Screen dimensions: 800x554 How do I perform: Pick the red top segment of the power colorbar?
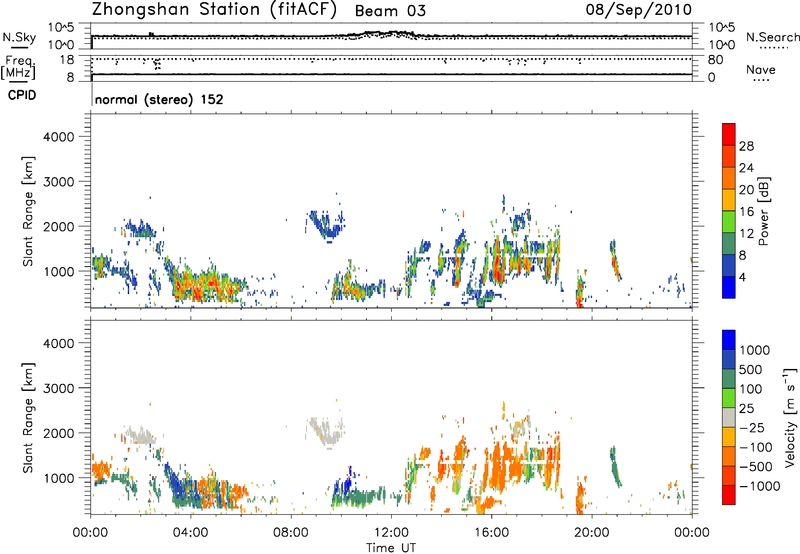729,134
